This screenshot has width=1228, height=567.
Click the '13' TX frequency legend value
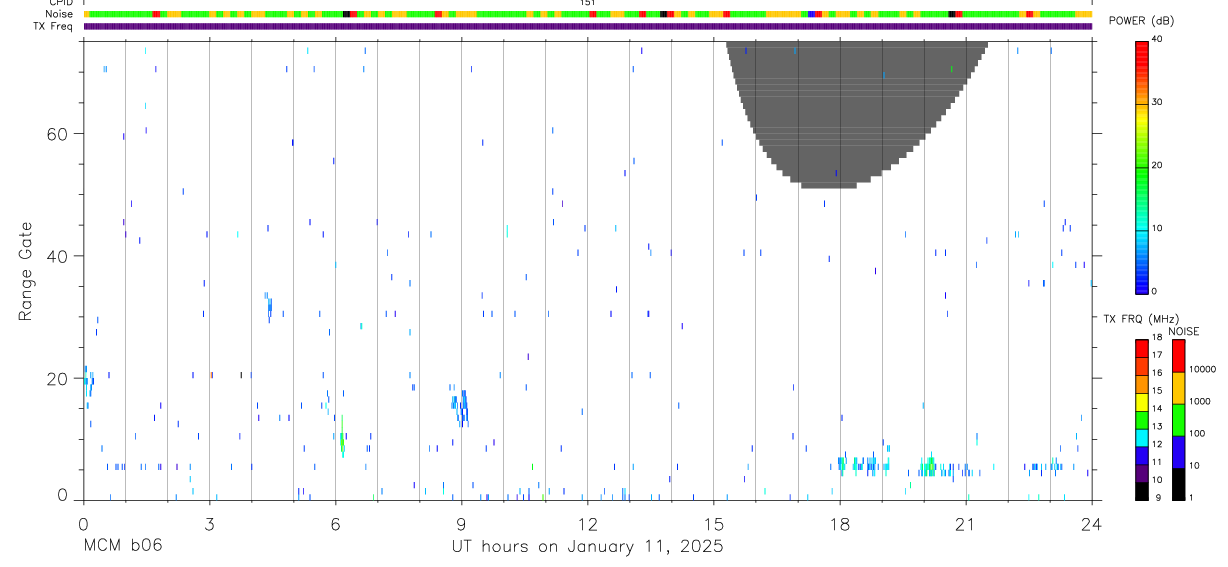coord(1156,426)
